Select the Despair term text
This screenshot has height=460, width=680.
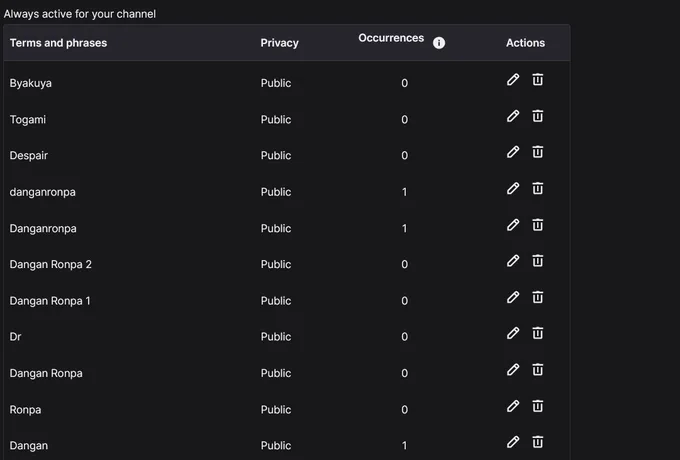click(x=29, y=156)
